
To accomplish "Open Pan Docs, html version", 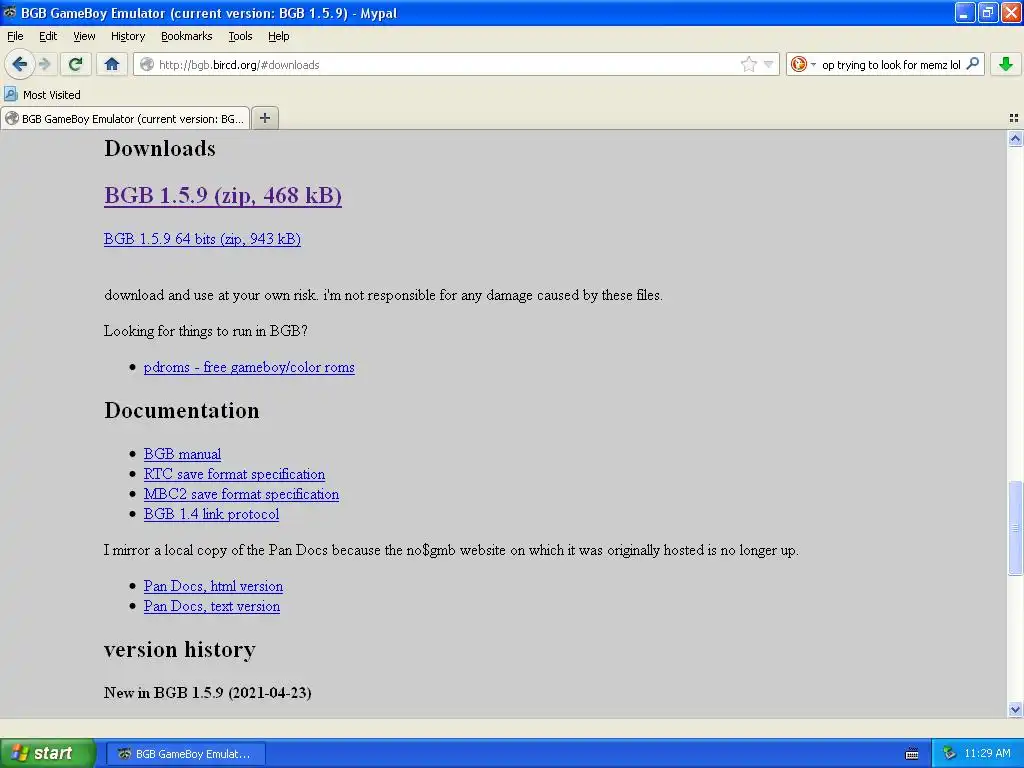I will click(213, 586).
